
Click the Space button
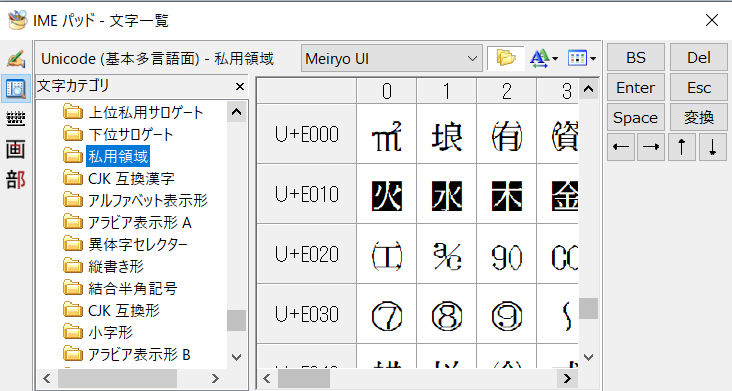[x=636, y=117]
